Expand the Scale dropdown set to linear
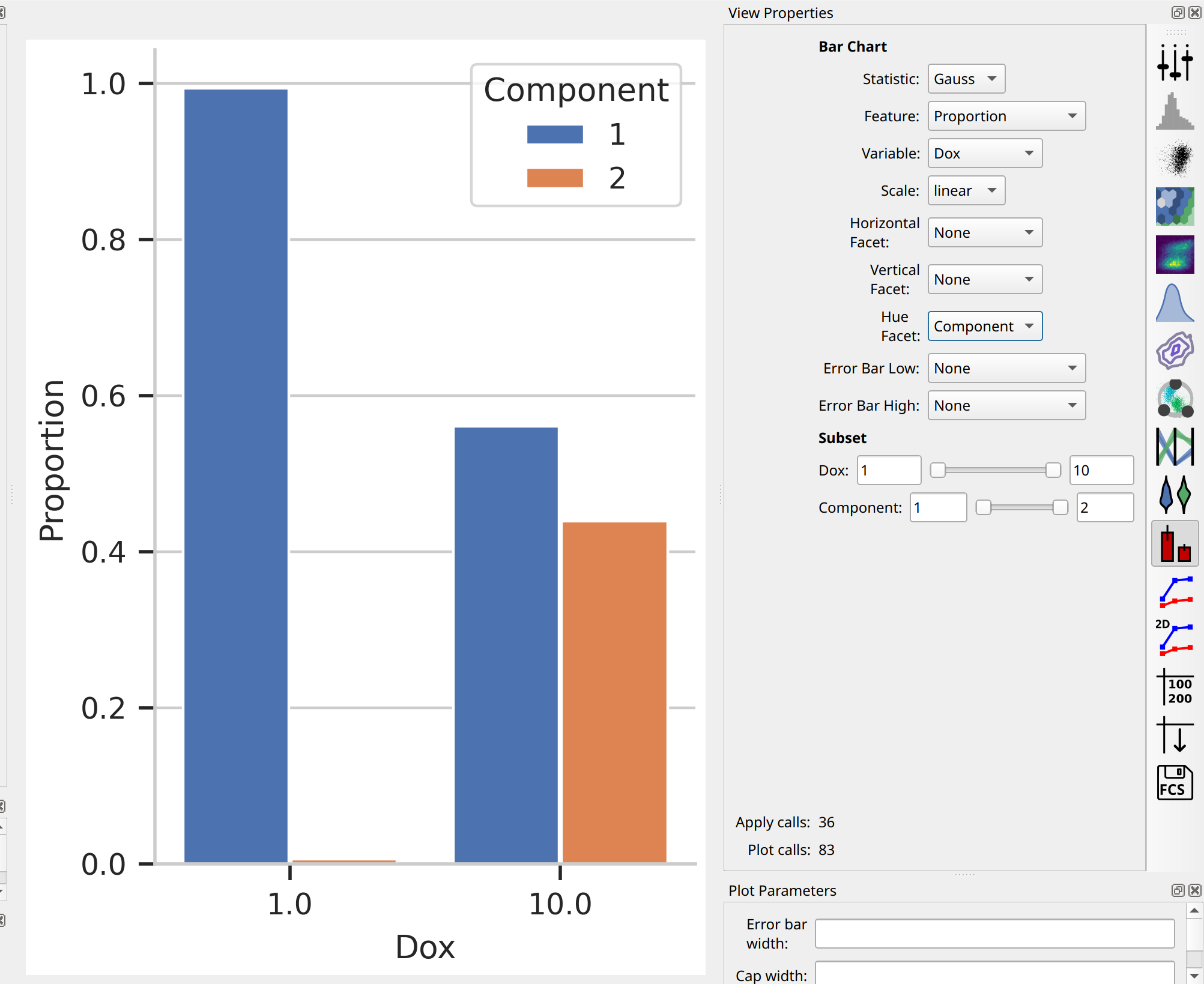This screenshot has height=984, width=1204. (x=966, y=191)
